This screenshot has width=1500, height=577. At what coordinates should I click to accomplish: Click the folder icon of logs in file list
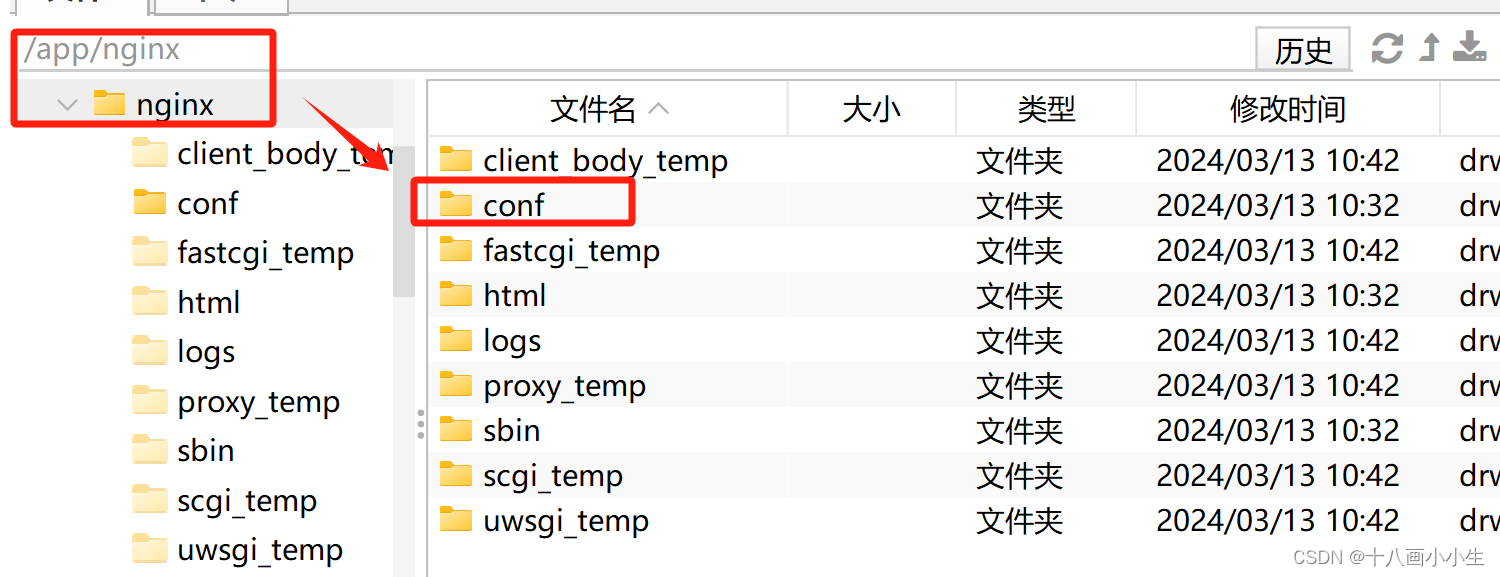[x=456, y=339]
